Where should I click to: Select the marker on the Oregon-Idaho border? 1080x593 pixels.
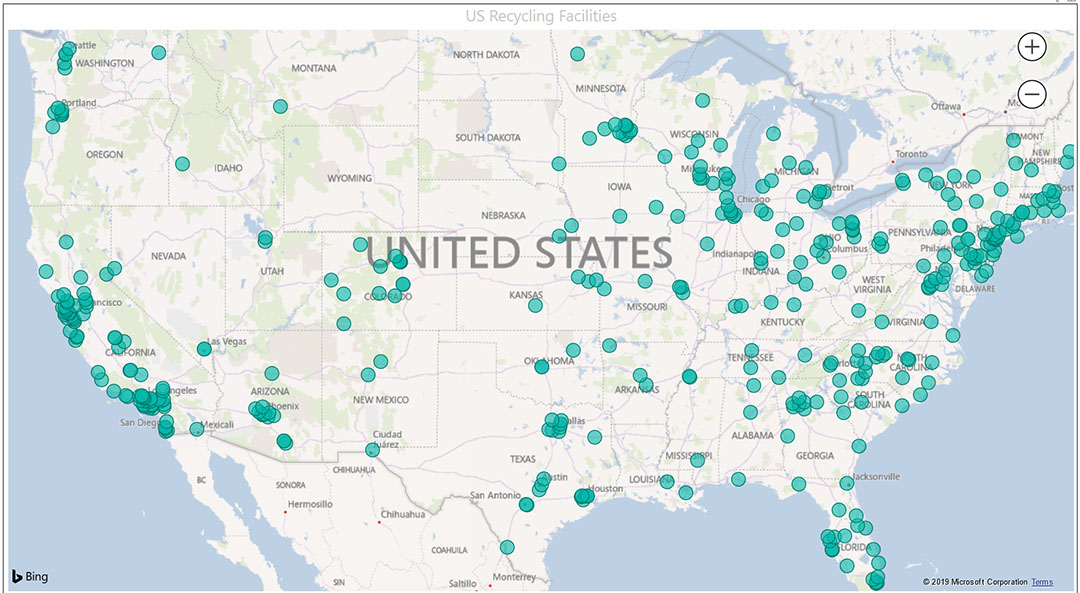click(x=182, y=164)
